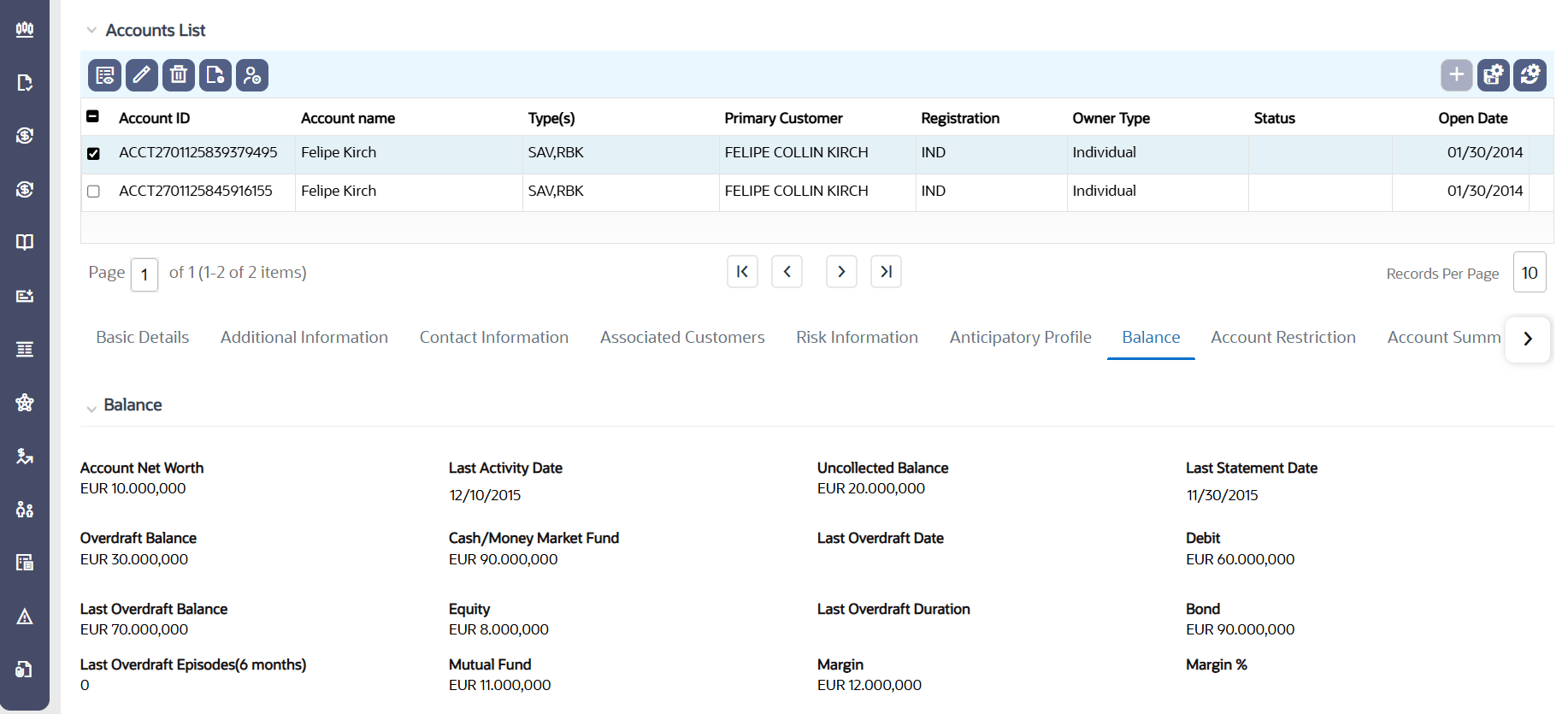The image size is (1568, 714).
Task: Uncheck account ACCT2701125839379495 row checkbox
Action: (93, 154)
